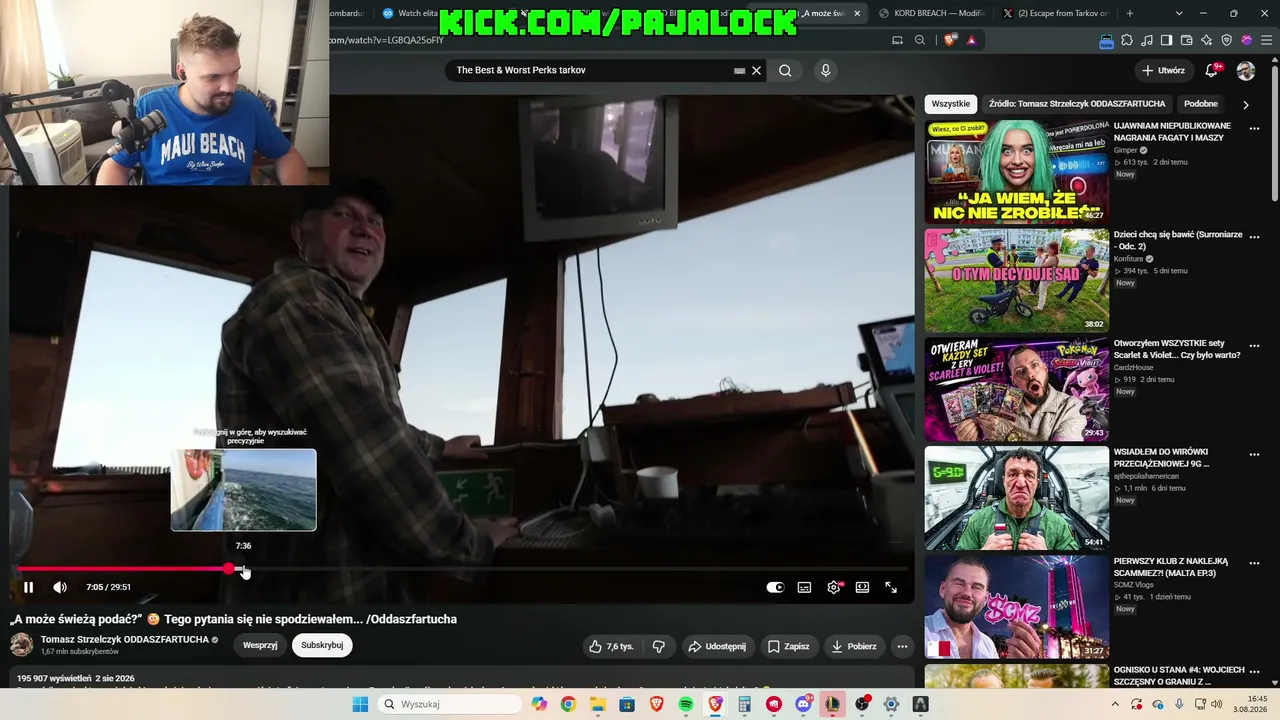The width and height of the screenshot is (1280, 720).
Task: Open the Leo AI sparkle icon
Action: (1207, 40)
